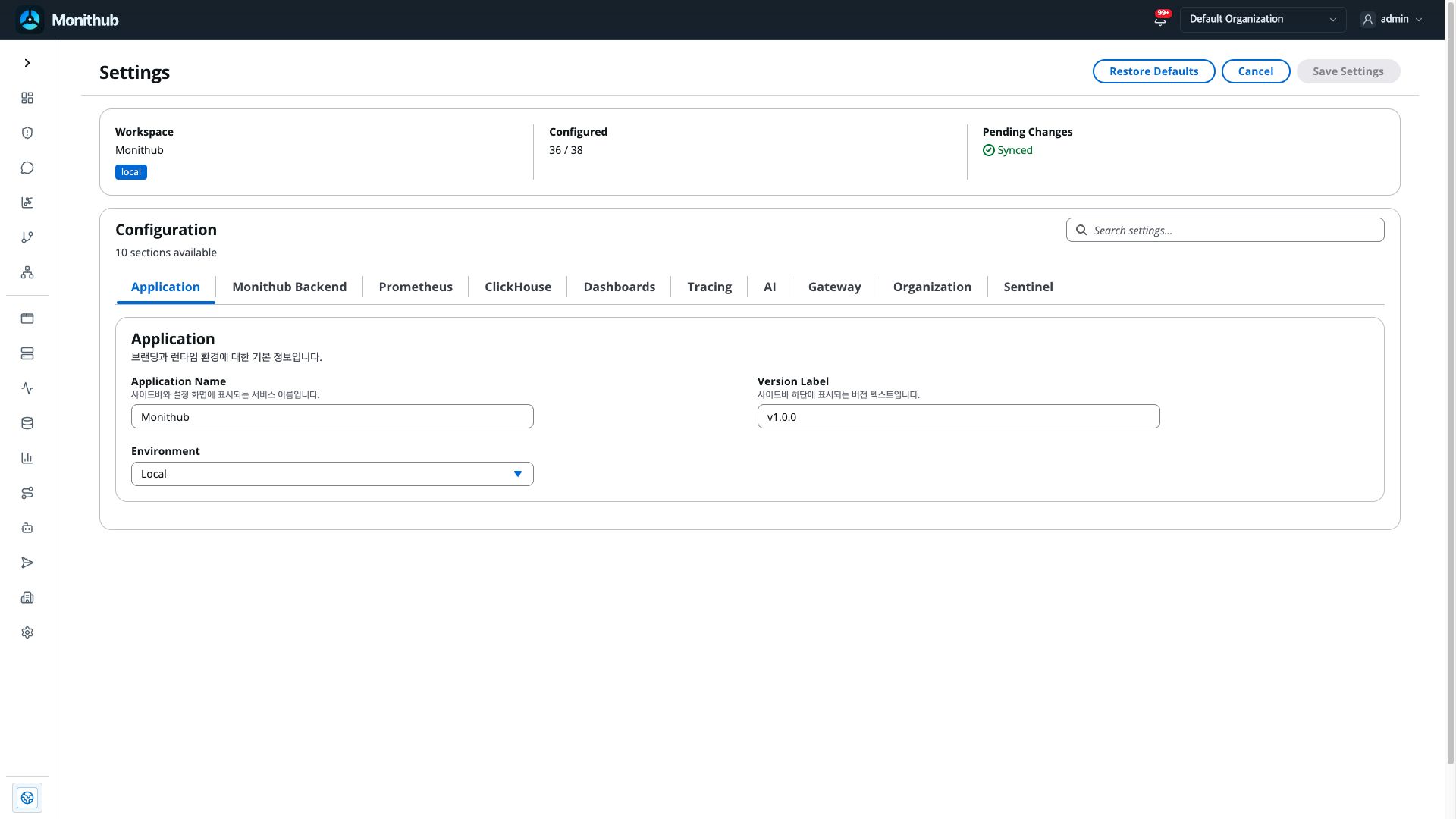Open the git branch icon in sidebar

click(27, 237)
